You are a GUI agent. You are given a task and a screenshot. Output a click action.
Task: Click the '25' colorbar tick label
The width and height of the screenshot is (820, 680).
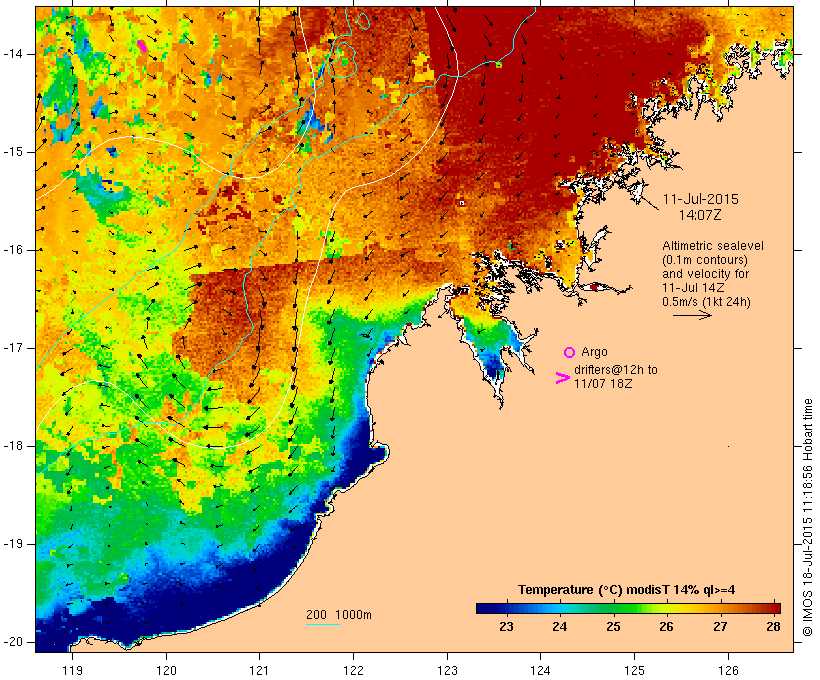[613, 627]
